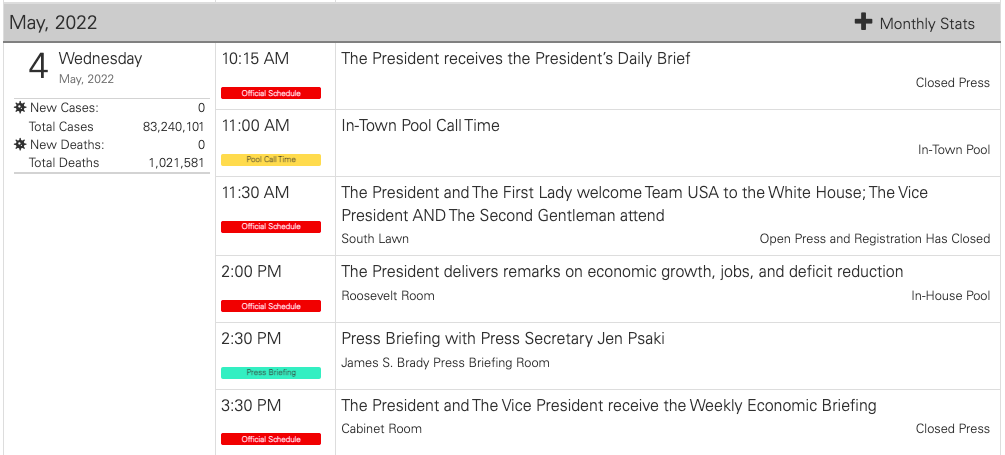Click the New Deaths virus icon

(20, 145)
